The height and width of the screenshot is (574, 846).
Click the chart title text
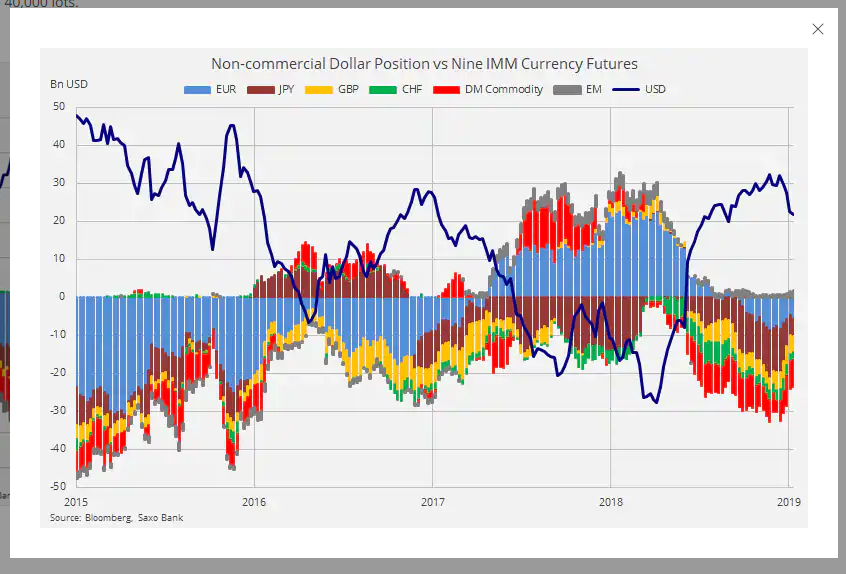coord(424,64)
